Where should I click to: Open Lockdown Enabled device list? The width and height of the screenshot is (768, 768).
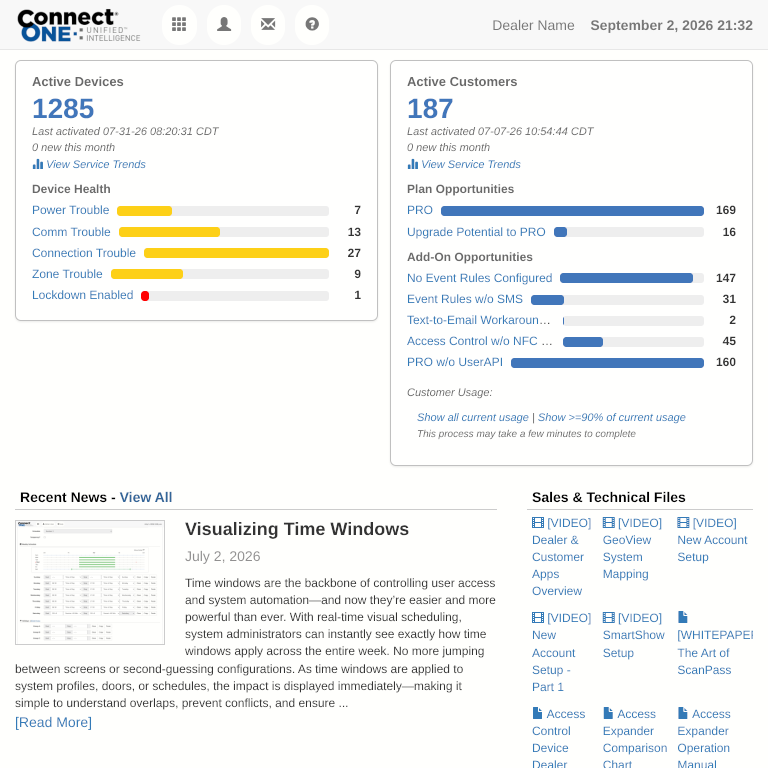(x=83, y=295)
